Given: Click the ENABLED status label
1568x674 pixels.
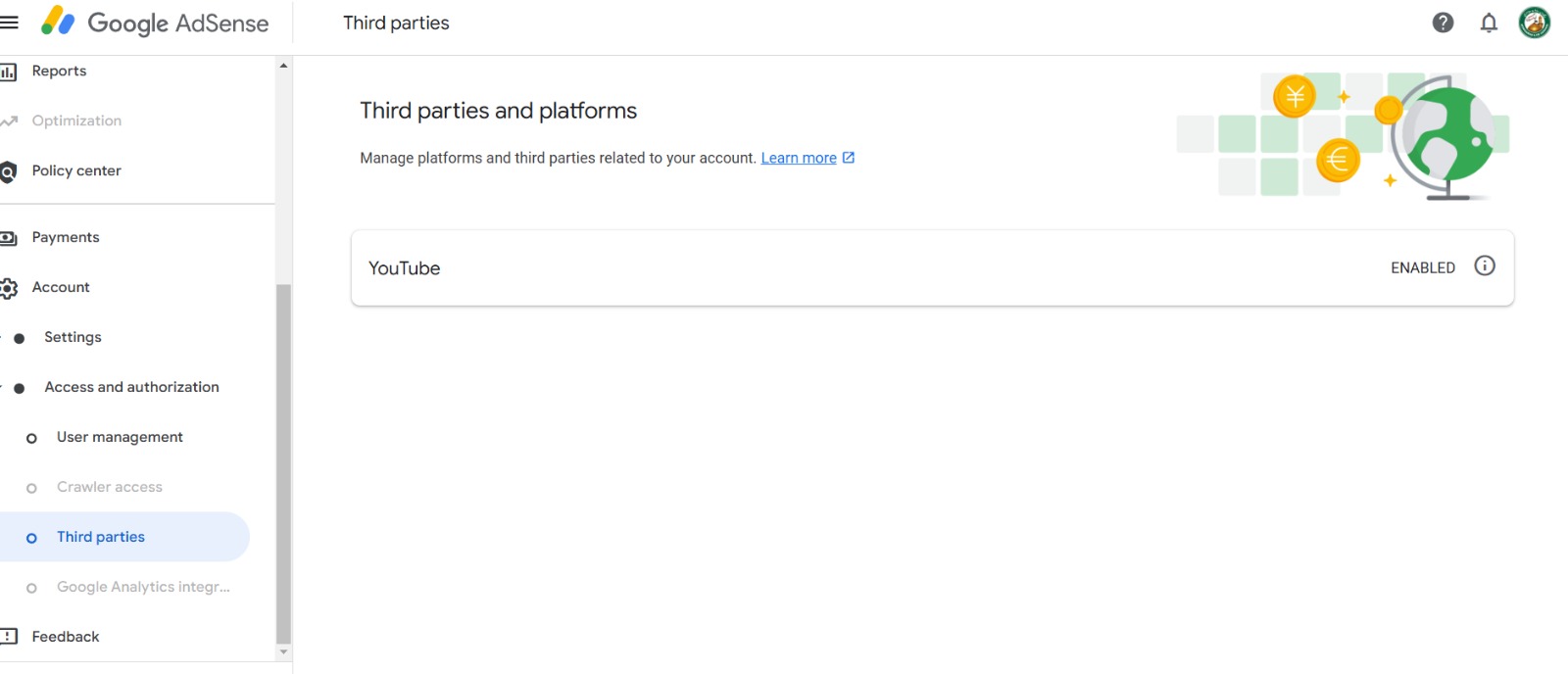Looking at the screenshot, I should click(1423, 267).
